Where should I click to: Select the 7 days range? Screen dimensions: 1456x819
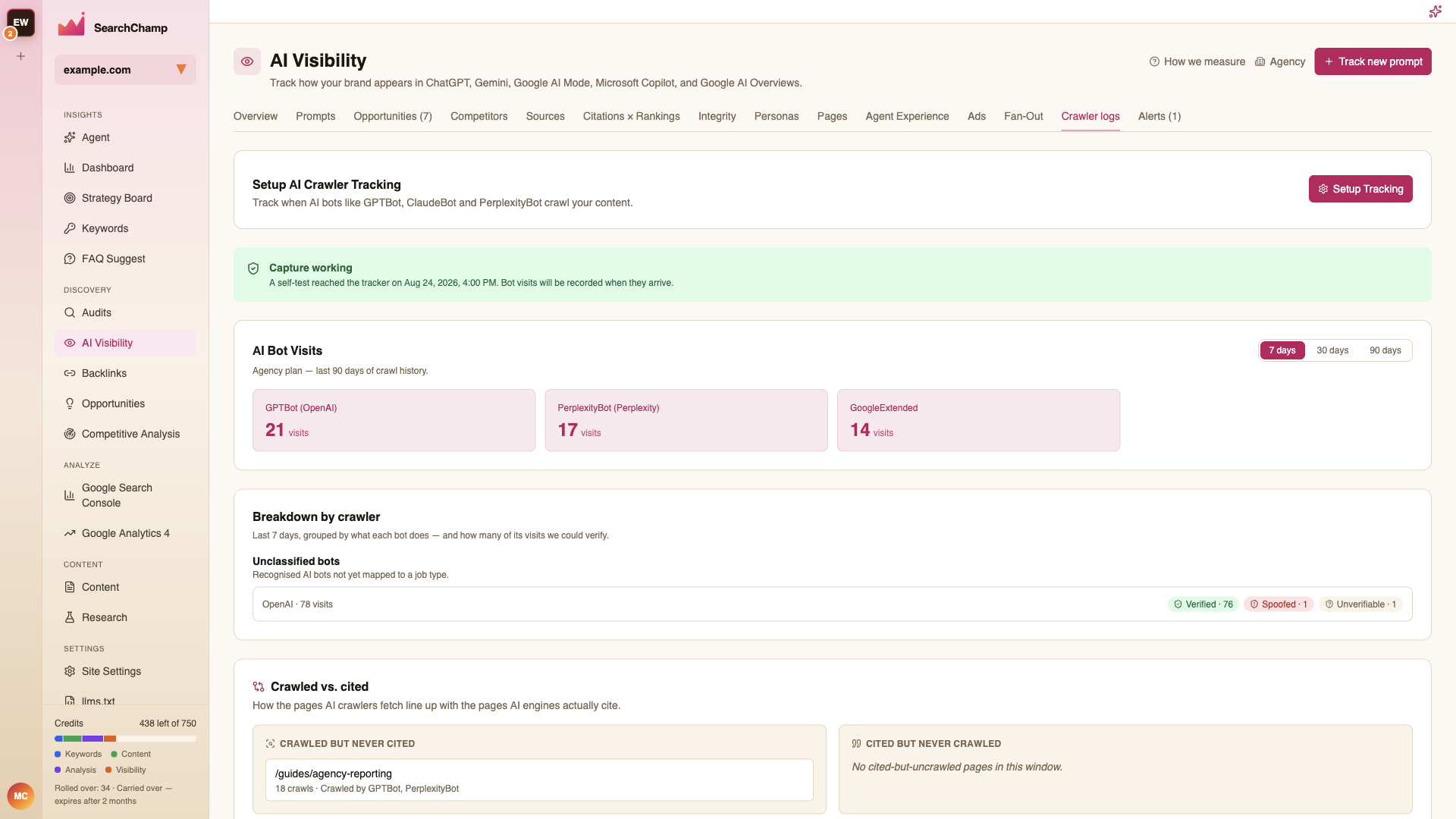1282,350
